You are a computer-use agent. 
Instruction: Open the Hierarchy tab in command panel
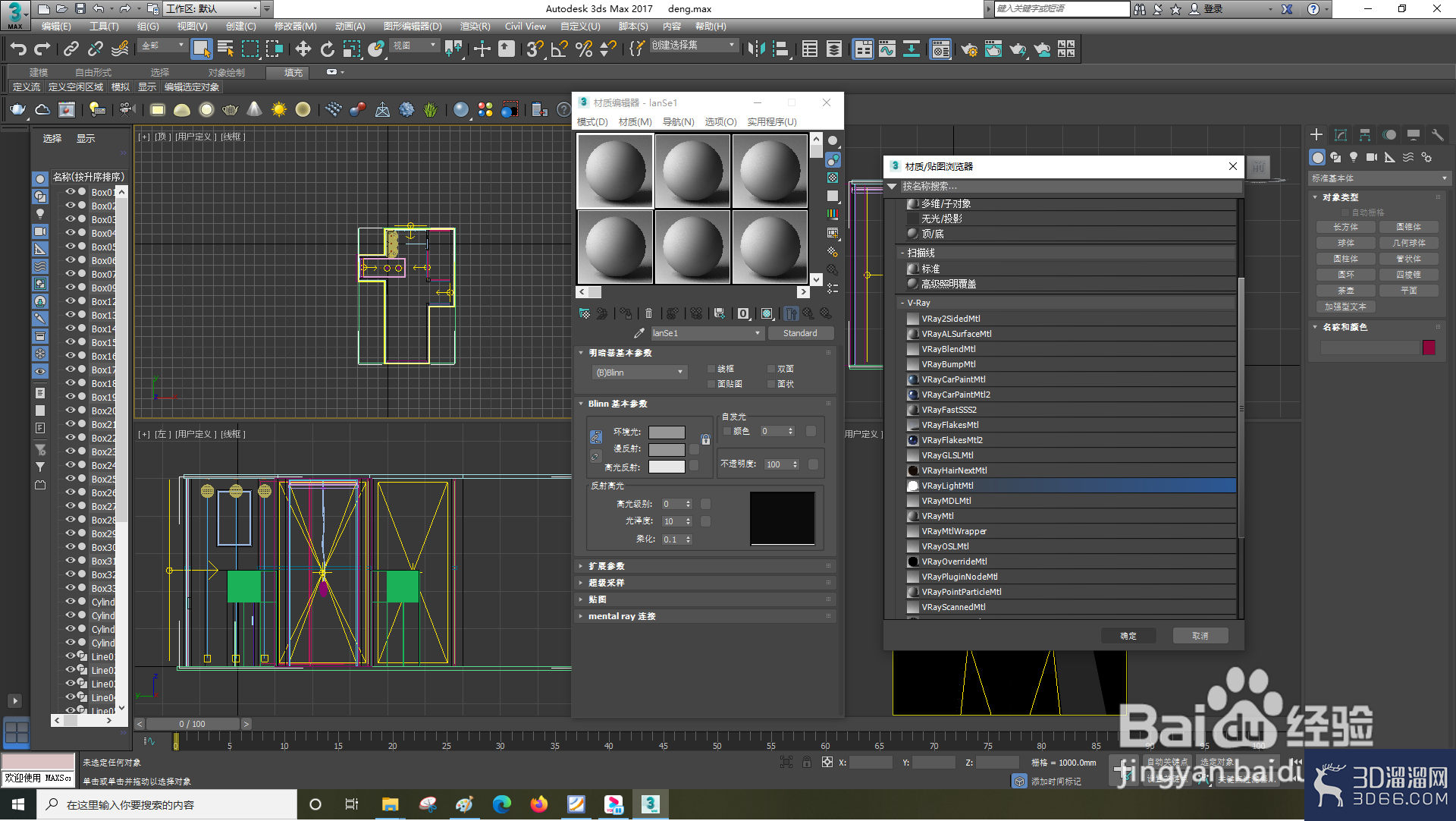[x=1365, y=135]
